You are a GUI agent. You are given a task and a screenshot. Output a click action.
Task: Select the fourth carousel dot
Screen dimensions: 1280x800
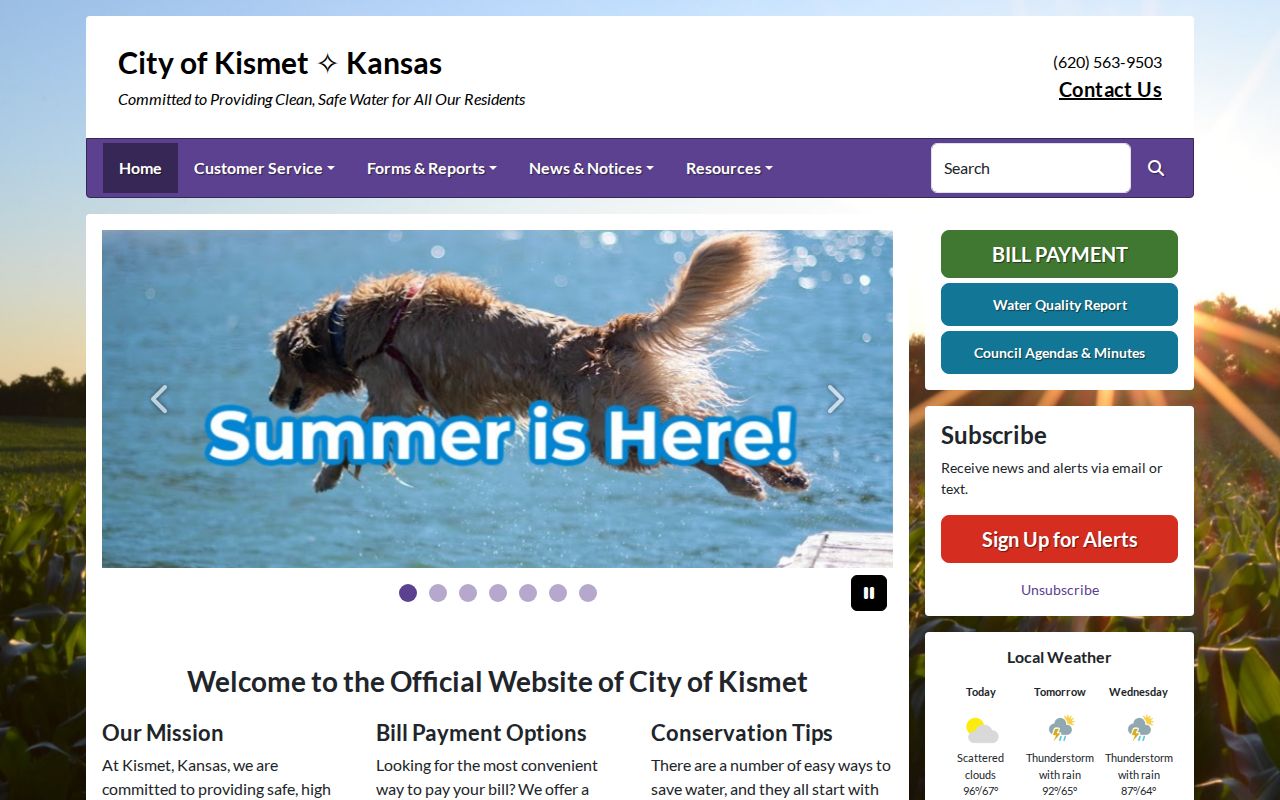tap(498, 593)
